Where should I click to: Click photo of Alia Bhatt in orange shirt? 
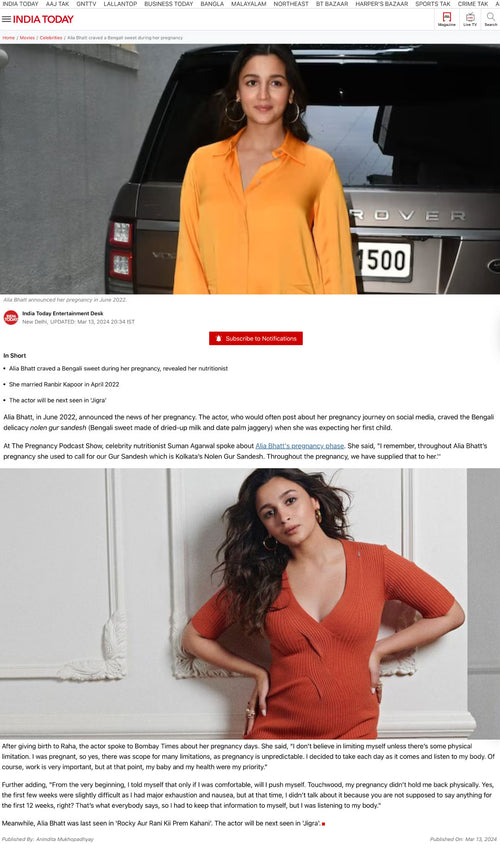(250, 169)
